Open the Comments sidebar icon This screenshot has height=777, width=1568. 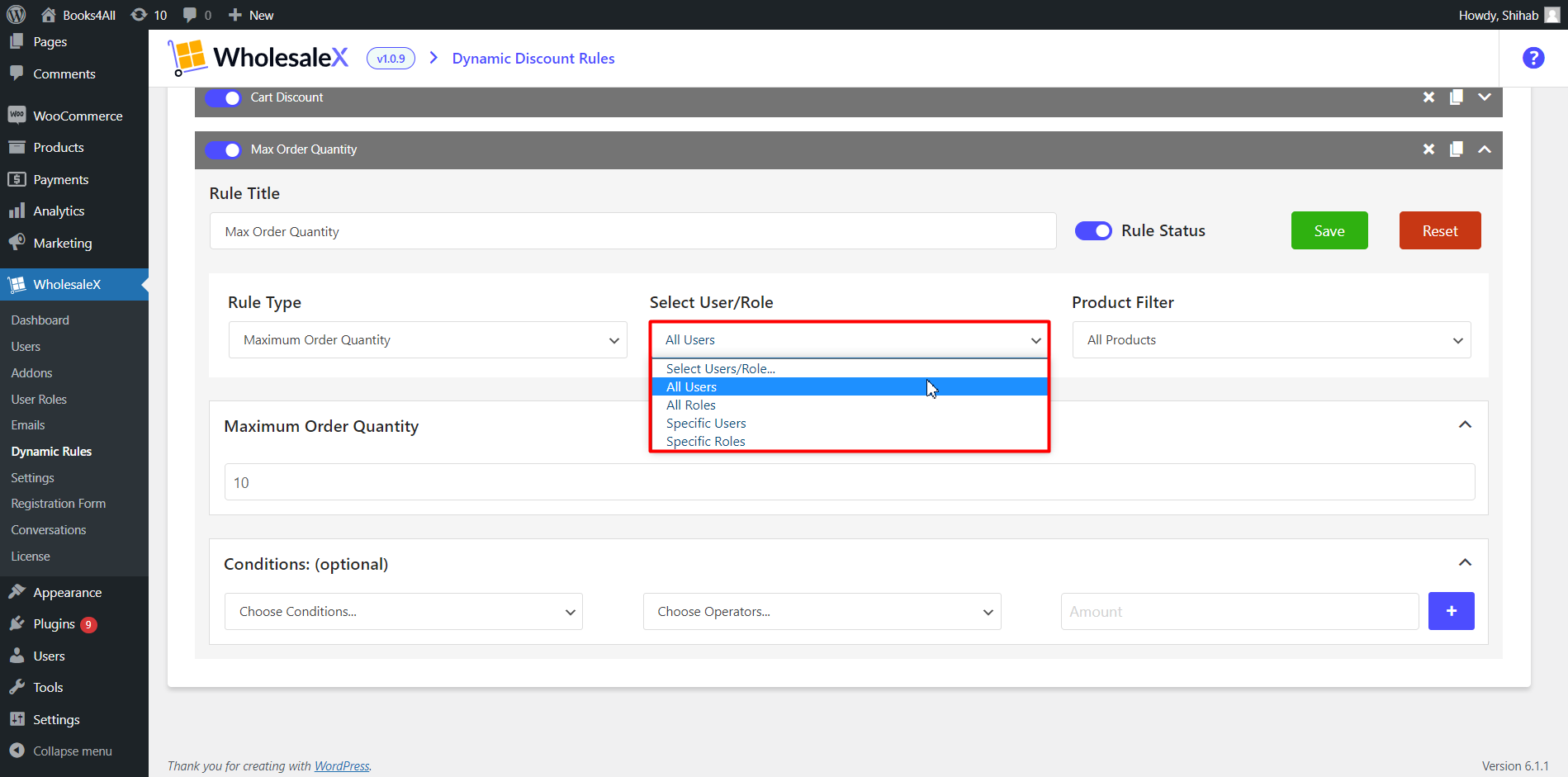[17, 73]
